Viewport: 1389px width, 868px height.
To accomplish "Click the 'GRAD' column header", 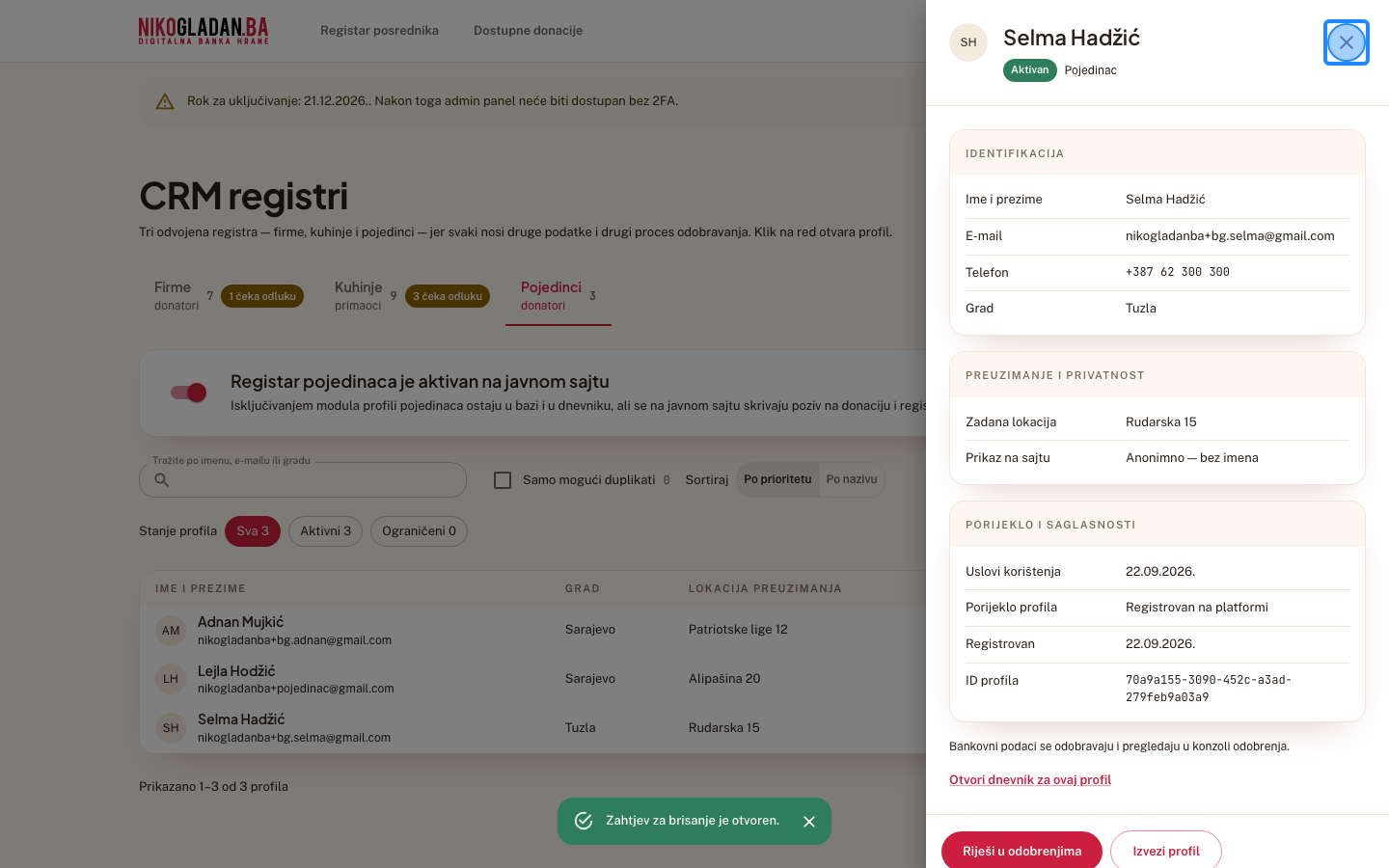I will click(583, 588).
